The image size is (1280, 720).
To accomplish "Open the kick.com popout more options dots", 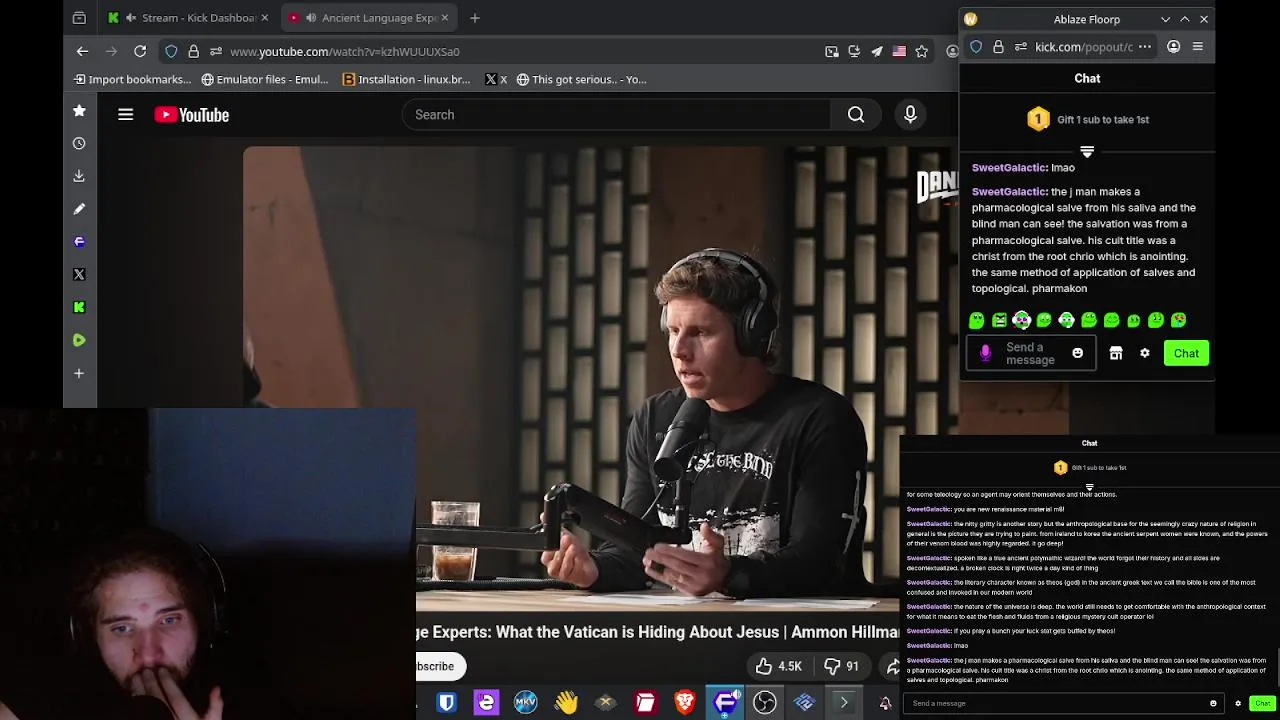I will [x=1145, y=47].
